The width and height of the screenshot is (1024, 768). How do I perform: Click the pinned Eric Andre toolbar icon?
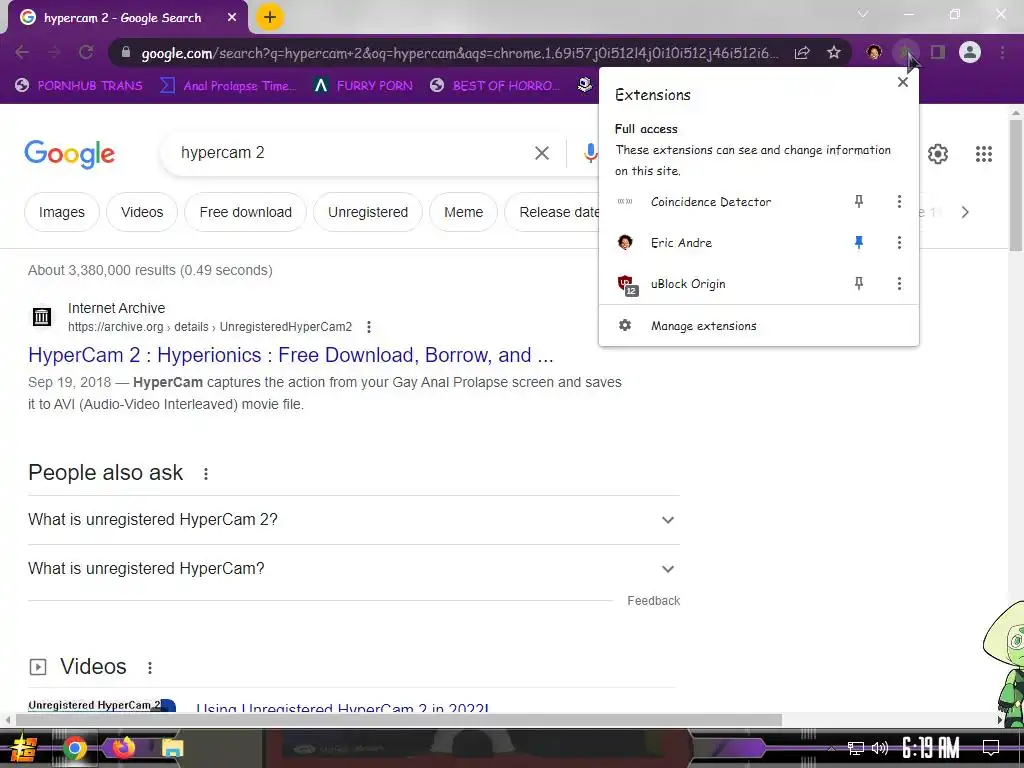(874, 52)
